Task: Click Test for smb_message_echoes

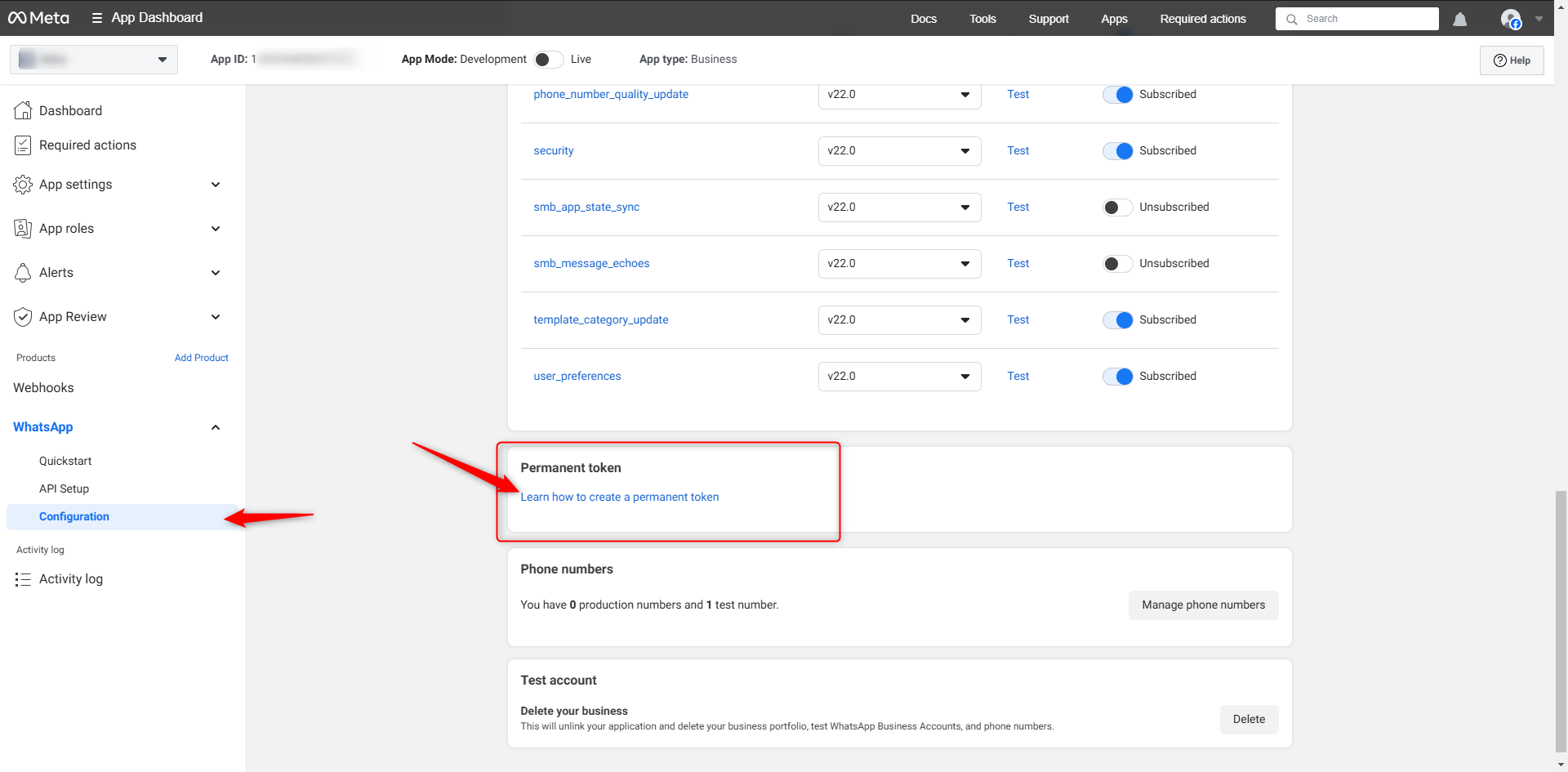Action: pyautogui.click(x=1018, y=264)
